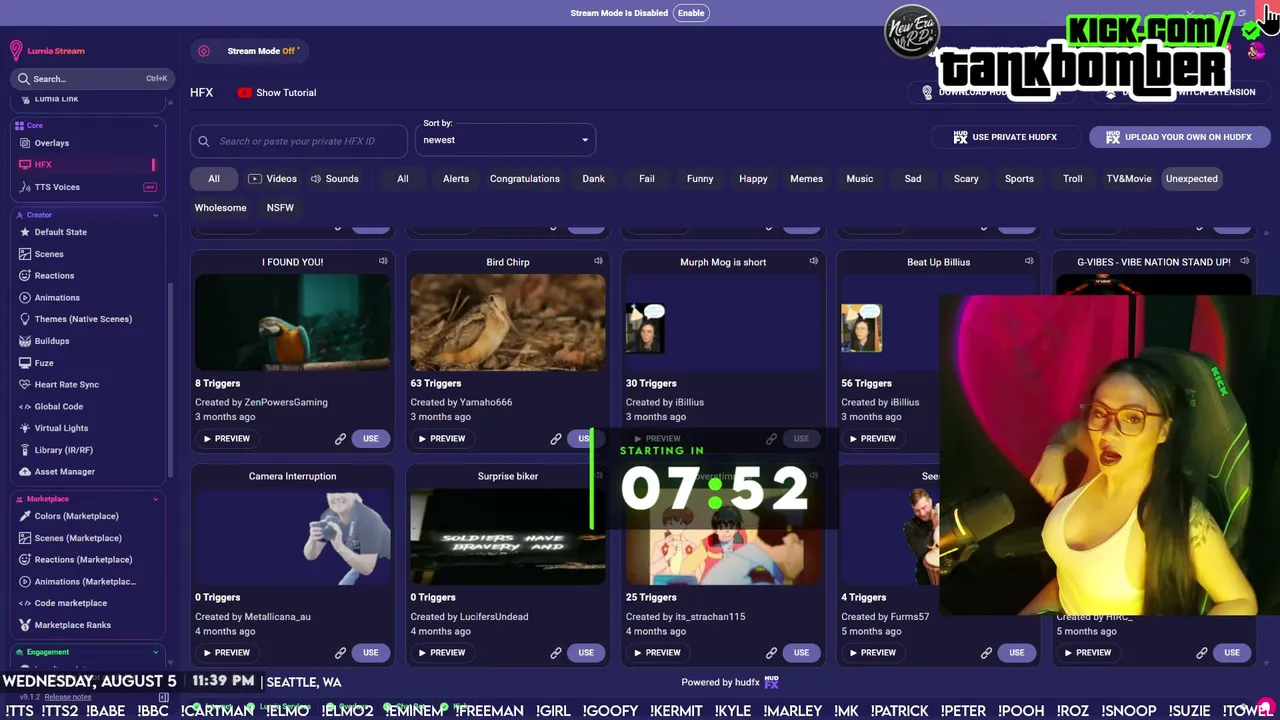This screenshot has height=720, width=1280.
Task: Select the Alerts category
Action: pyautogui.click(x=456, y=179)
